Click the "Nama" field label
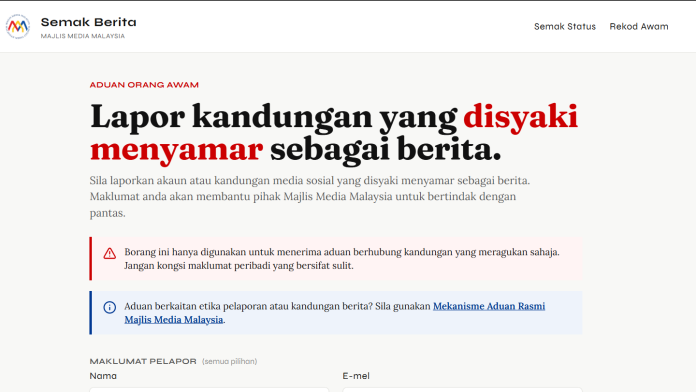The width and height of the screenshot is (696, 392). tap(103, 376)
